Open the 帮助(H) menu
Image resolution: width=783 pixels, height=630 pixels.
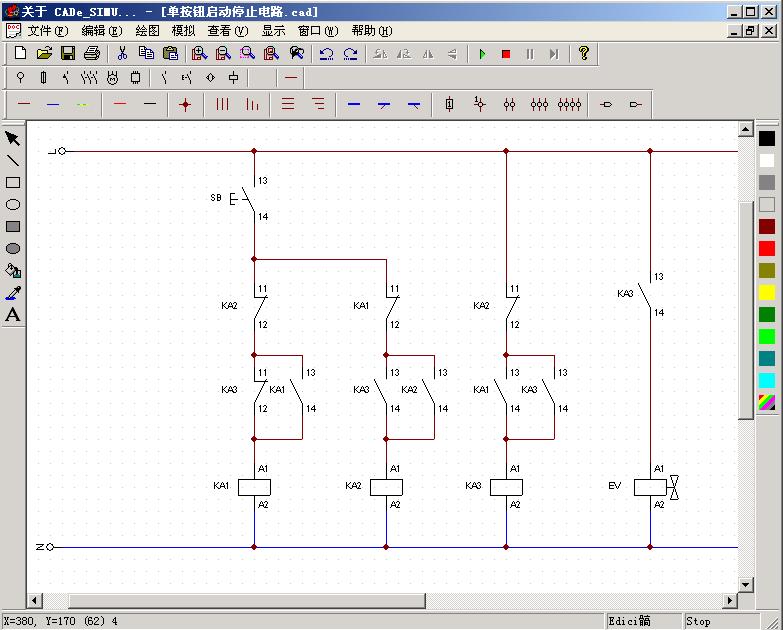pyautogui.click(x=371, y=31)
